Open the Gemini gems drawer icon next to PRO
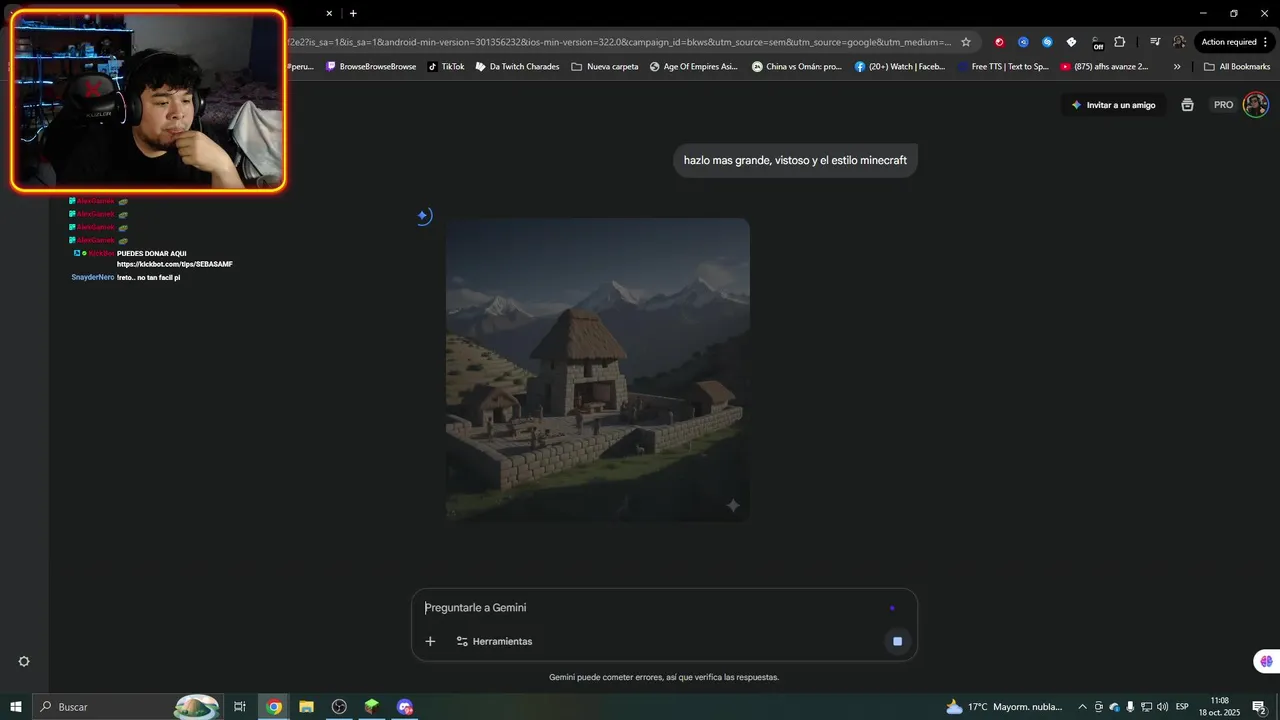Viewport: 1280px width, 720px height. point(1187,105)
